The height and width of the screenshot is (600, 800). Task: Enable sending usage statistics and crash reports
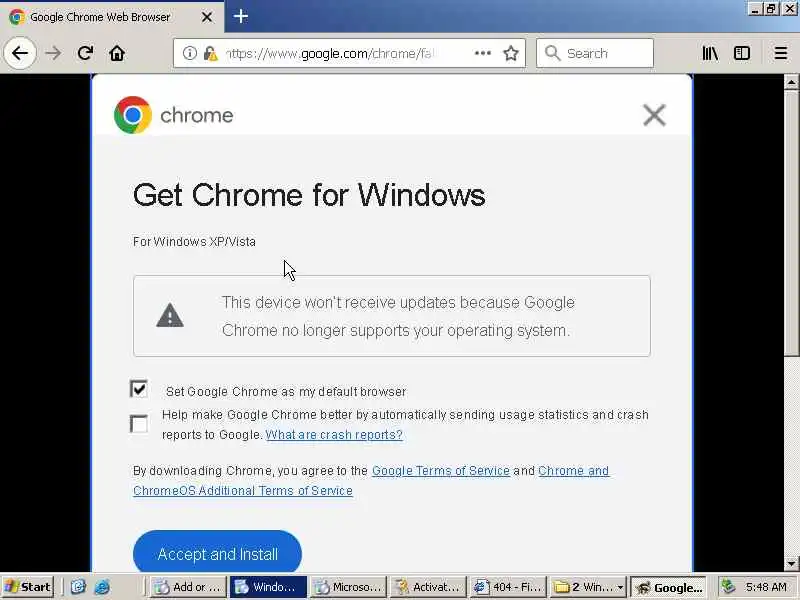point(139,423)
